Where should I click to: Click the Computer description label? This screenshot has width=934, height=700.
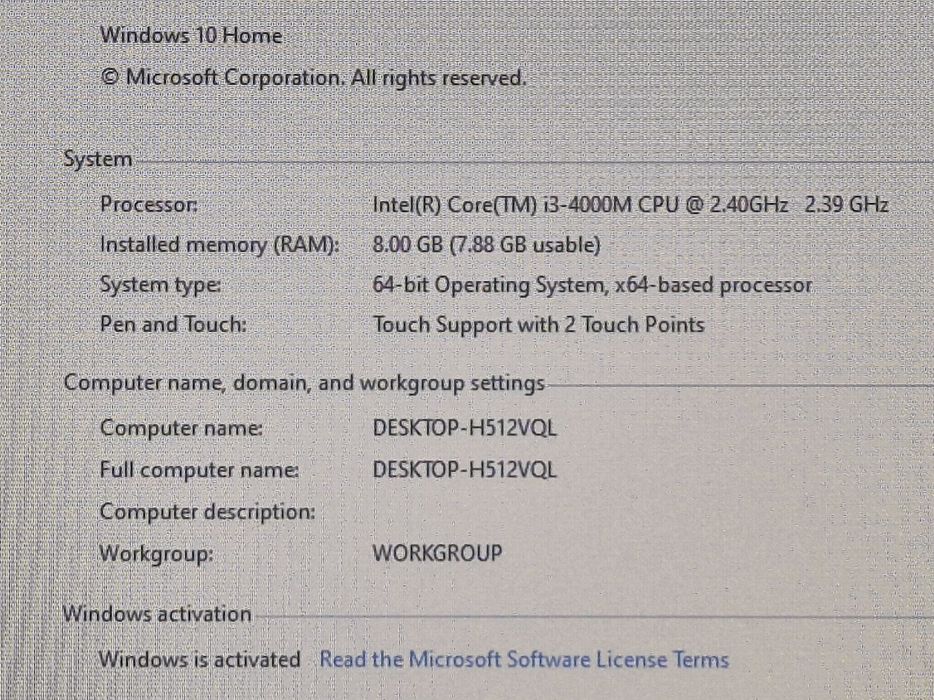207,512
